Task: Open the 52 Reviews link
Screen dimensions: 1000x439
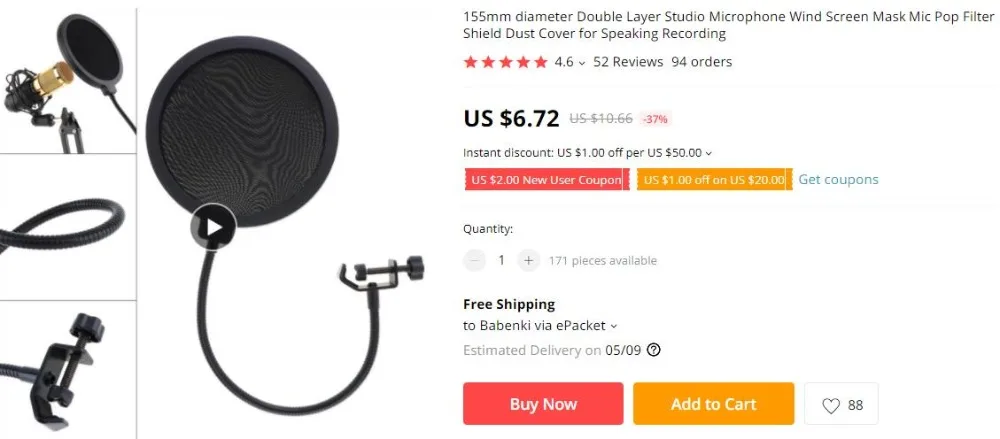Action: 628,62
